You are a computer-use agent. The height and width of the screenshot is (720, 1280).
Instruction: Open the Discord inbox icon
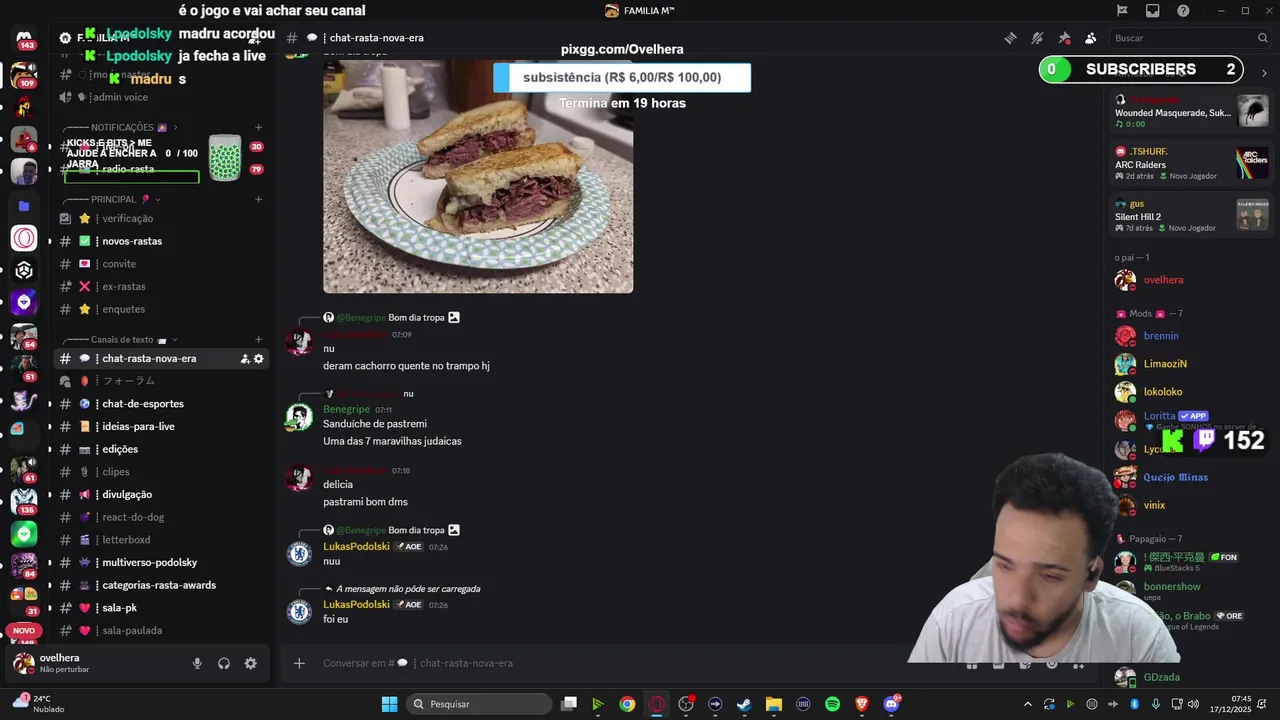pyautogui.click(x=1152, y=11)
